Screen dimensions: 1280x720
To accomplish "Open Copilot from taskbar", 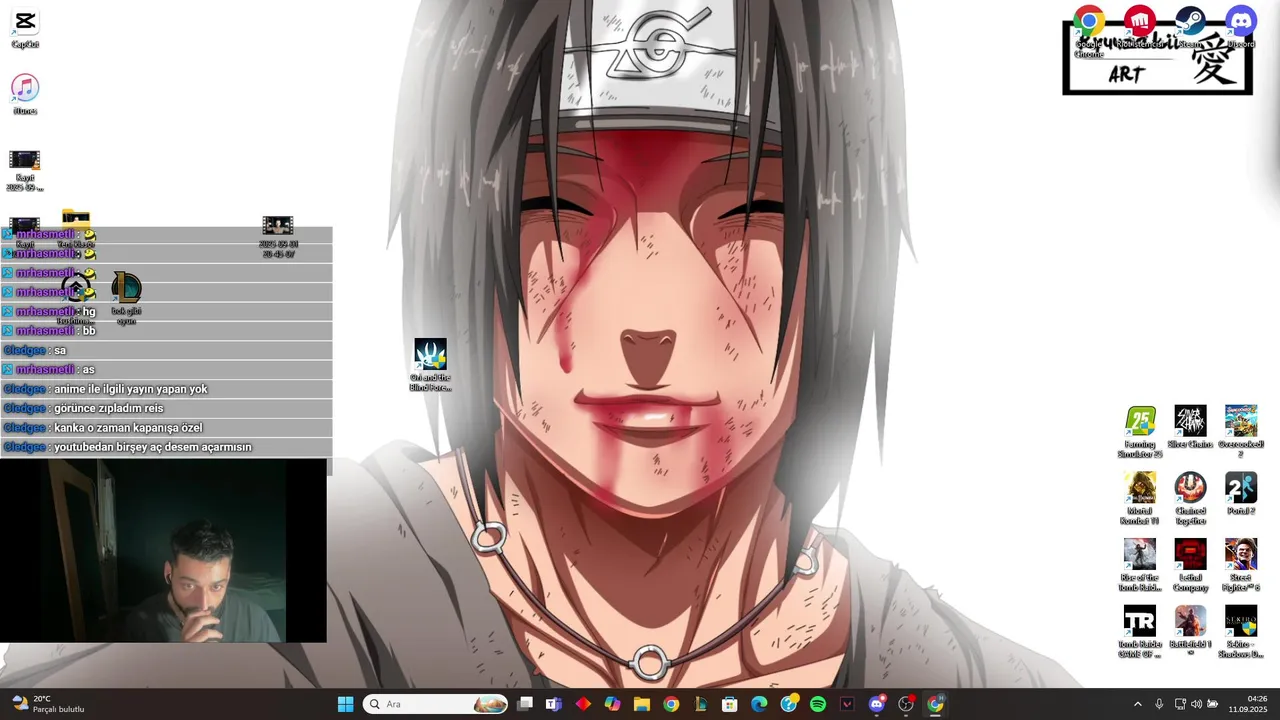I will 613,704.
